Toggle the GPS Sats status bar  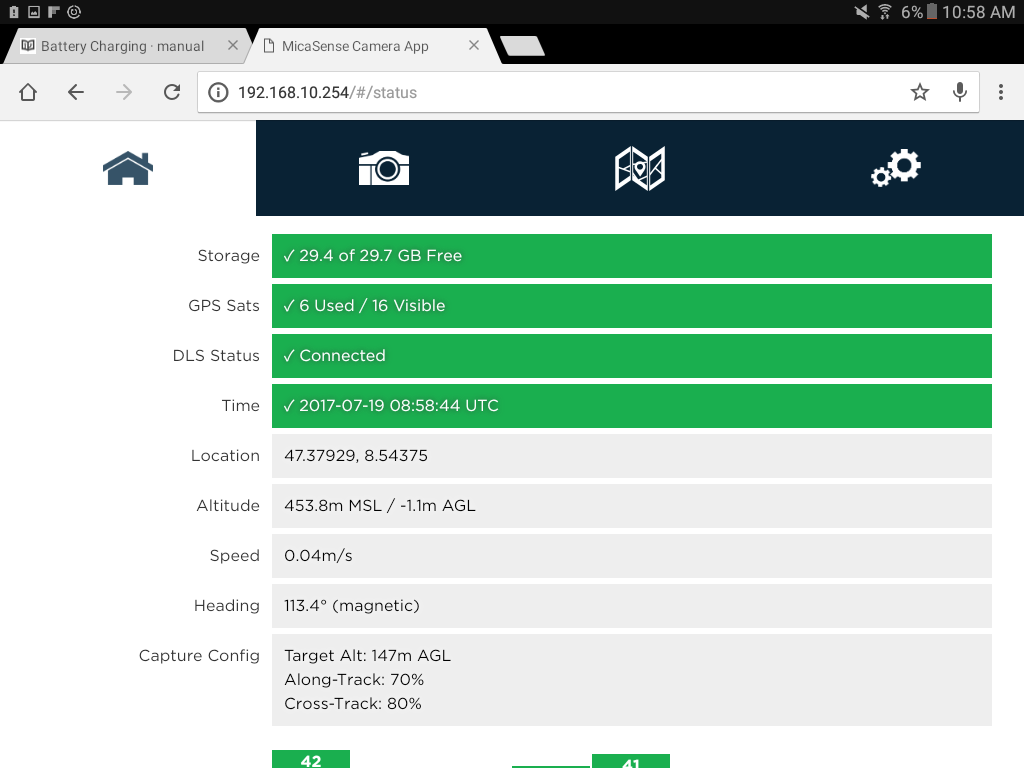point(630,306)
